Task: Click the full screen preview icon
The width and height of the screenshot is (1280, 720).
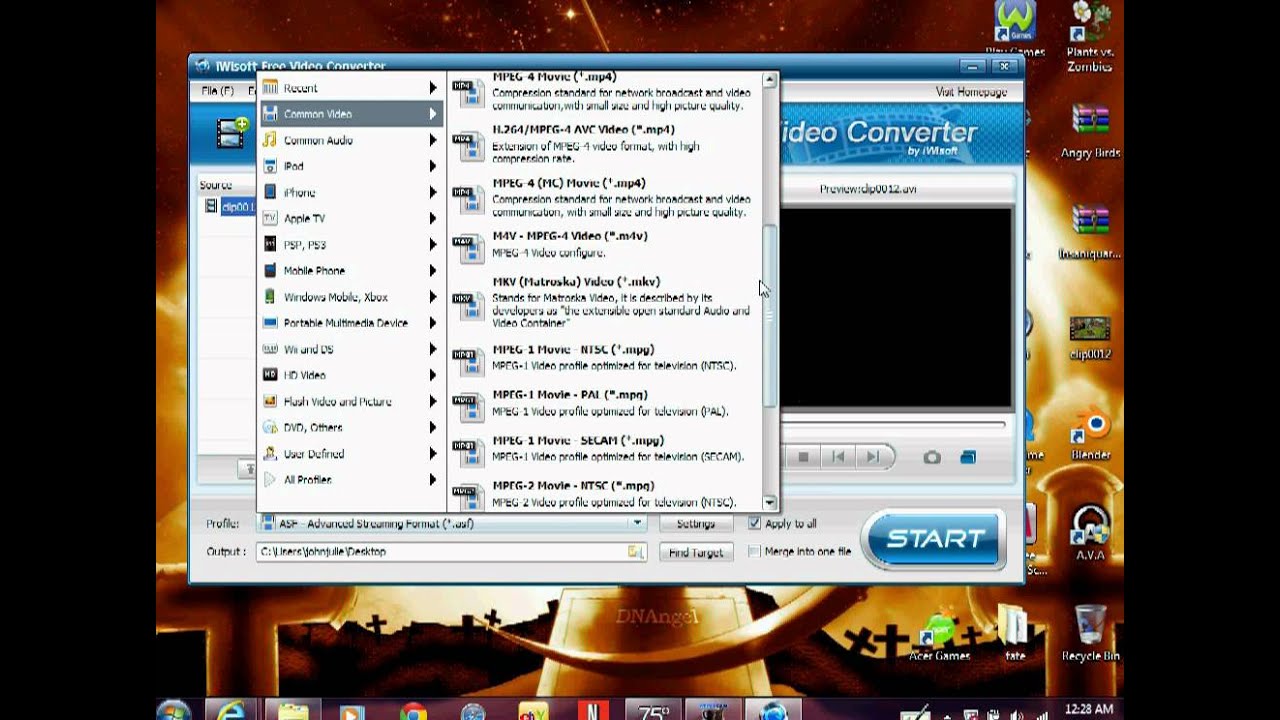Action: [968, 457]
